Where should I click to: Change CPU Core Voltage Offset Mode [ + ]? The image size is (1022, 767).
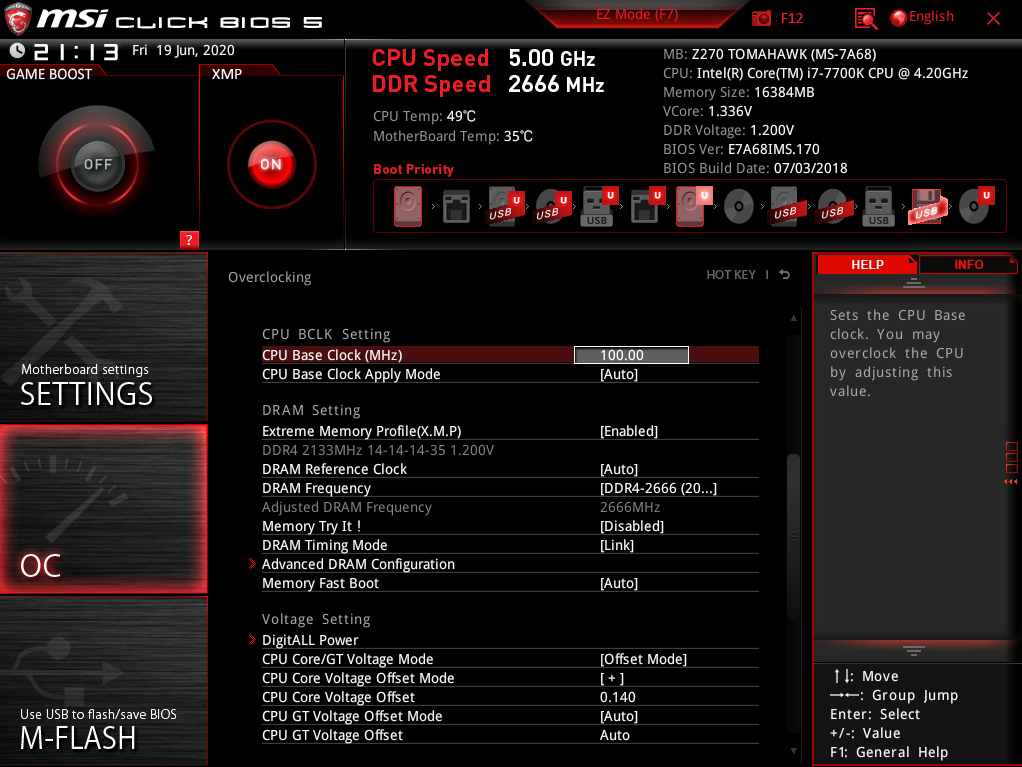pos(510,678)
